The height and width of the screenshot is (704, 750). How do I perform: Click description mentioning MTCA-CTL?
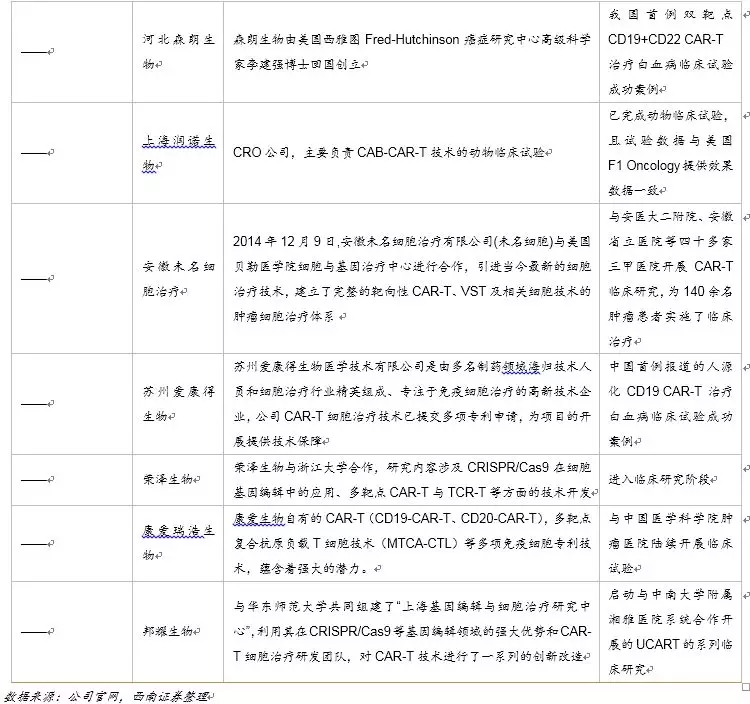coord(412,543)
